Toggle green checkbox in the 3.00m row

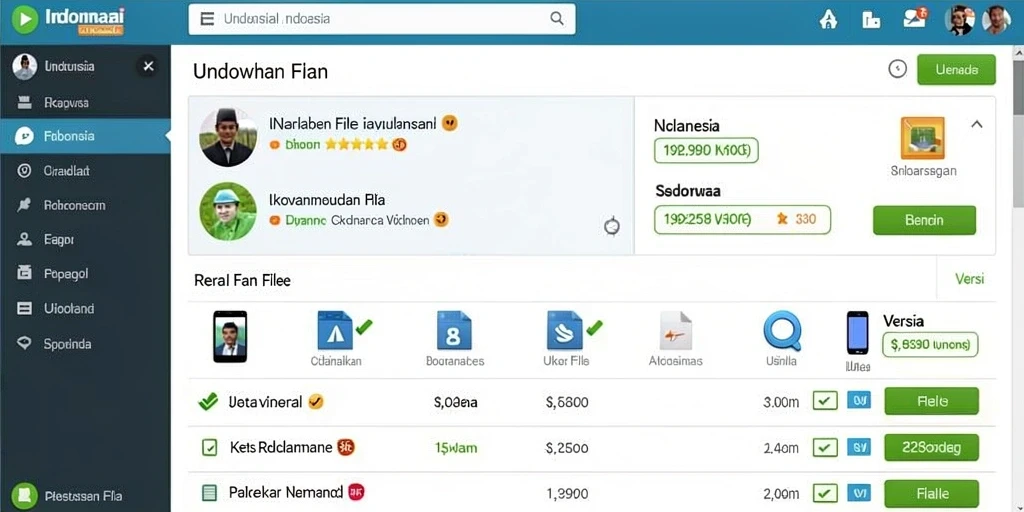coord(825,400)
